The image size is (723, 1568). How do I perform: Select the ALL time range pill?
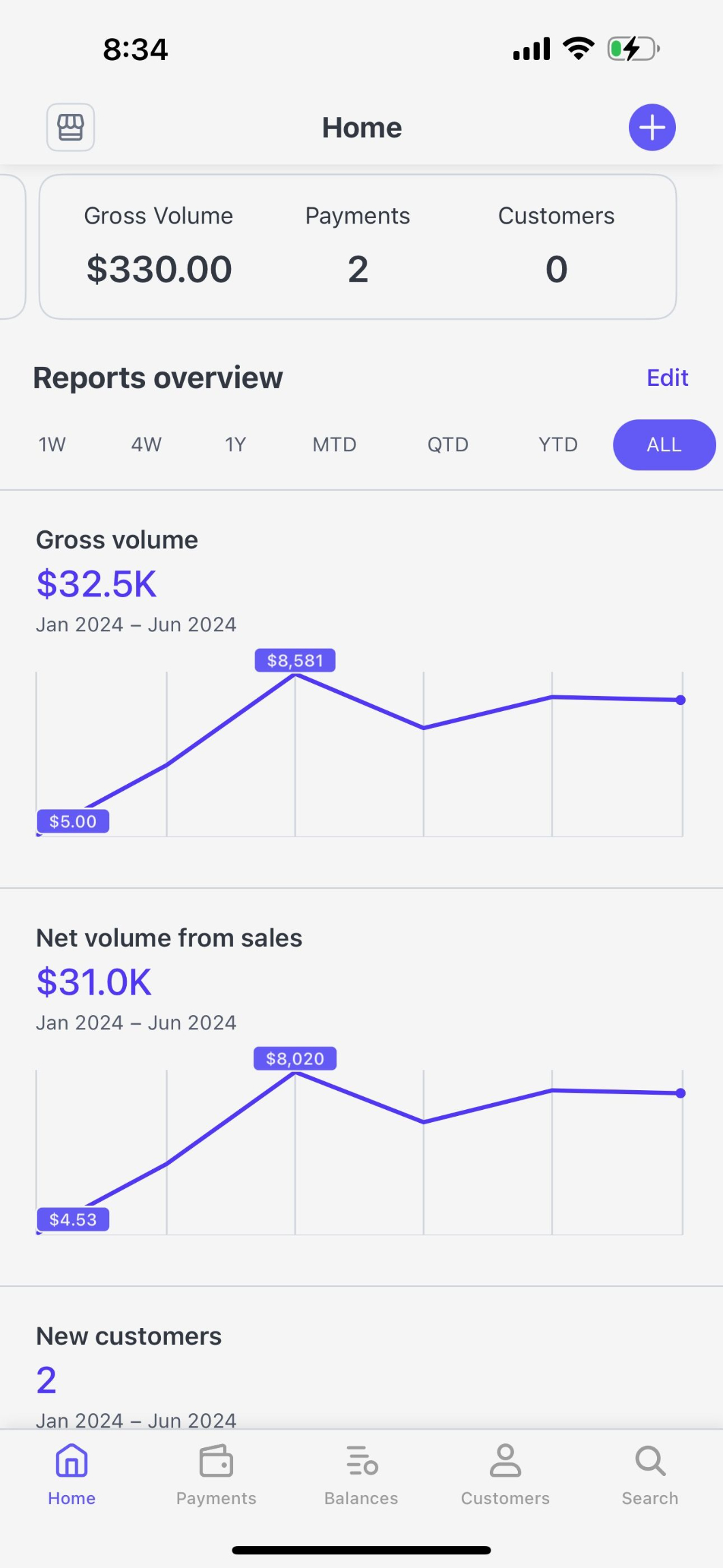click(x=664, y=444)
